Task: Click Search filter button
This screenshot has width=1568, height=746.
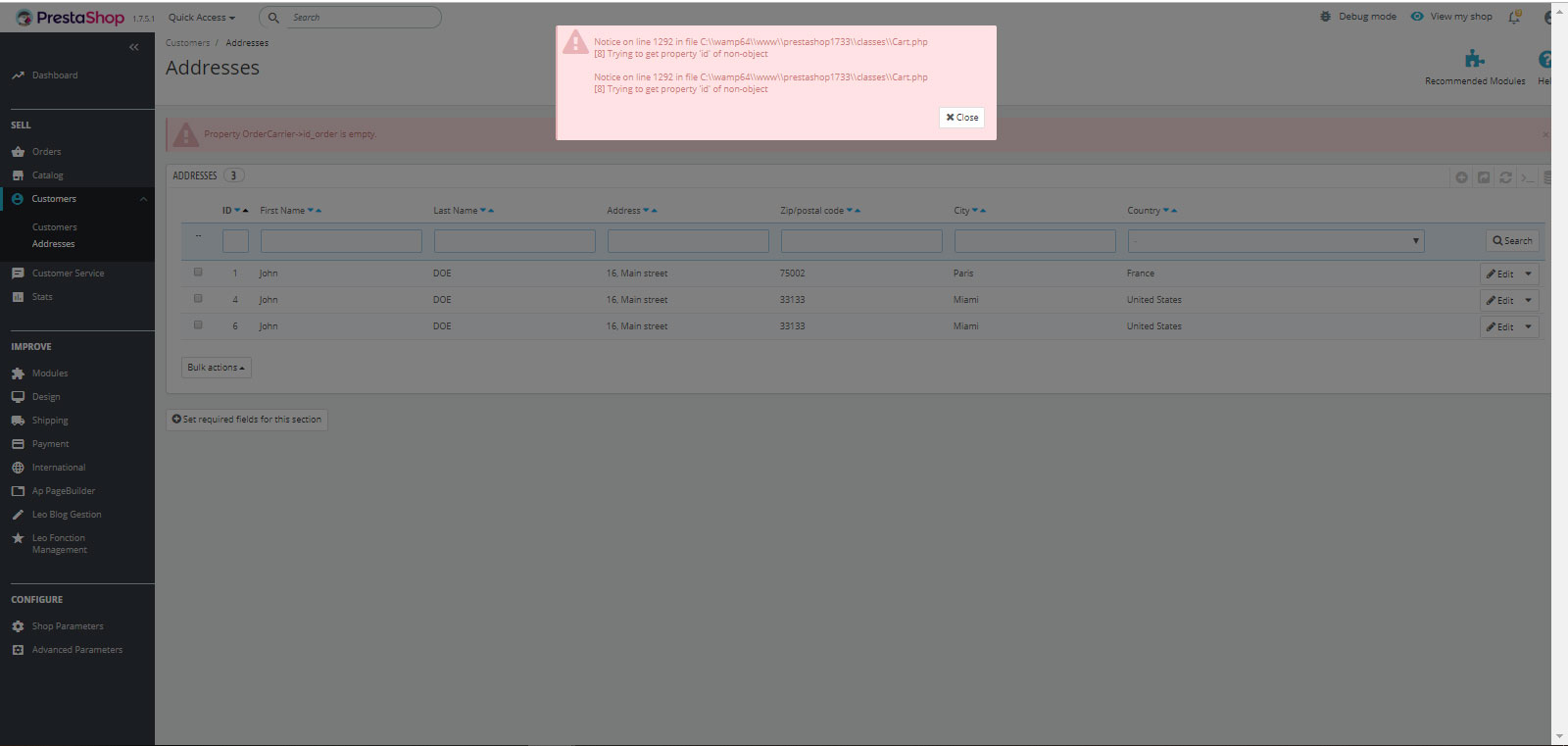Action: [1512, 241]
